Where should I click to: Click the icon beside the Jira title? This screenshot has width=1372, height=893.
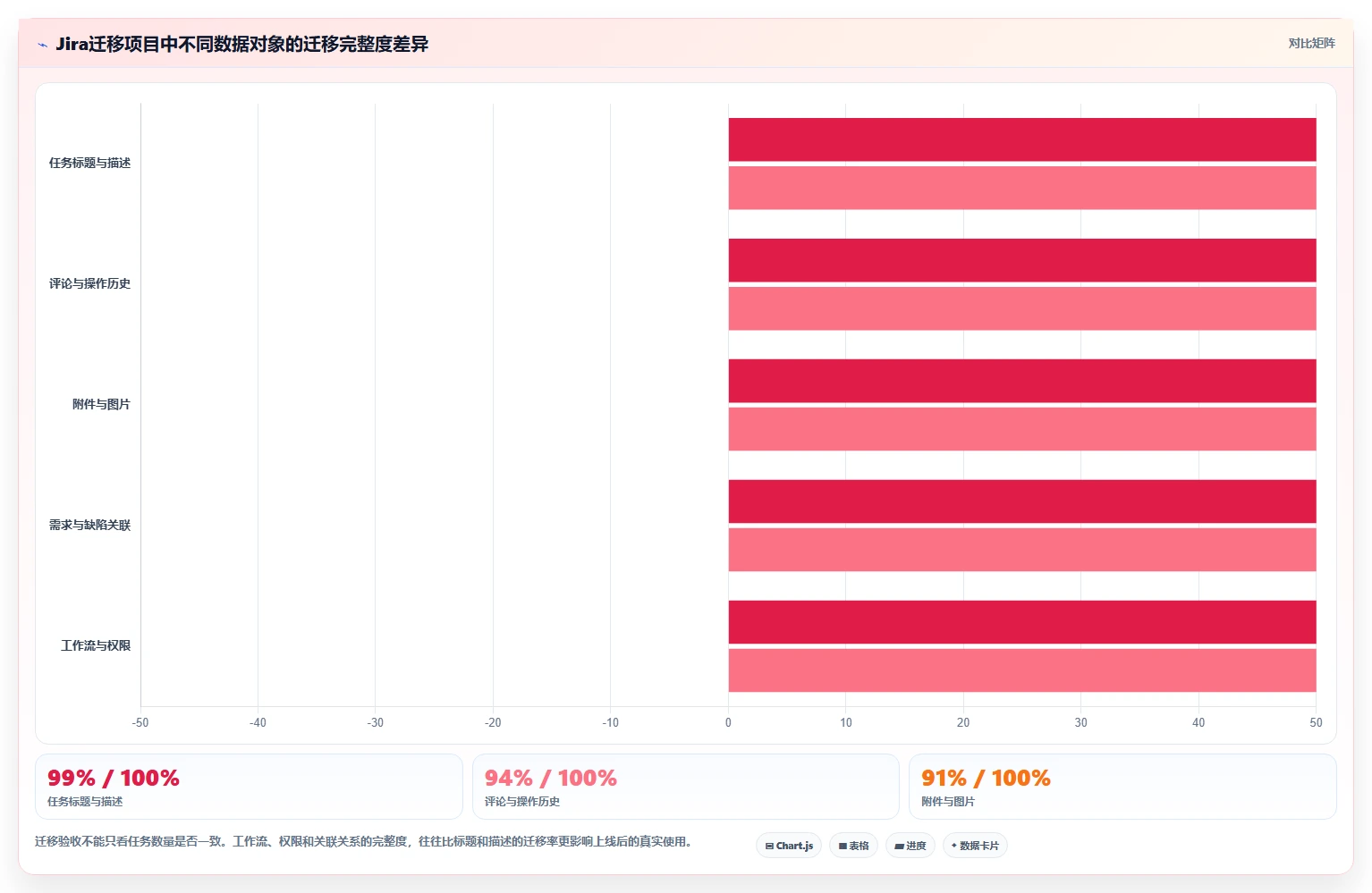tap(42, 45)
